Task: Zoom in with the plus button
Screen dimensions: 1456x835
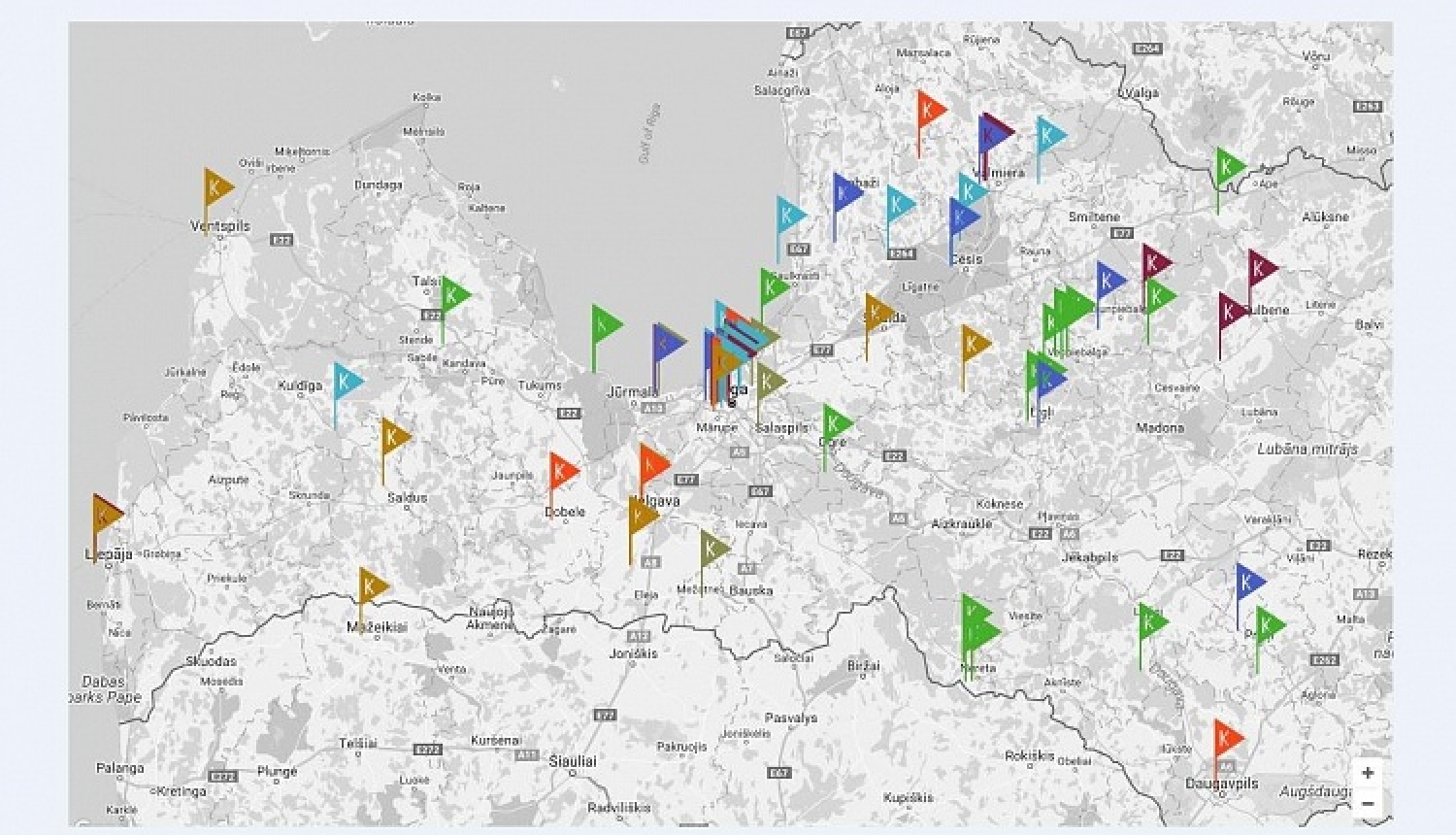Action: pyautogui.click(x=1368, y=773)
